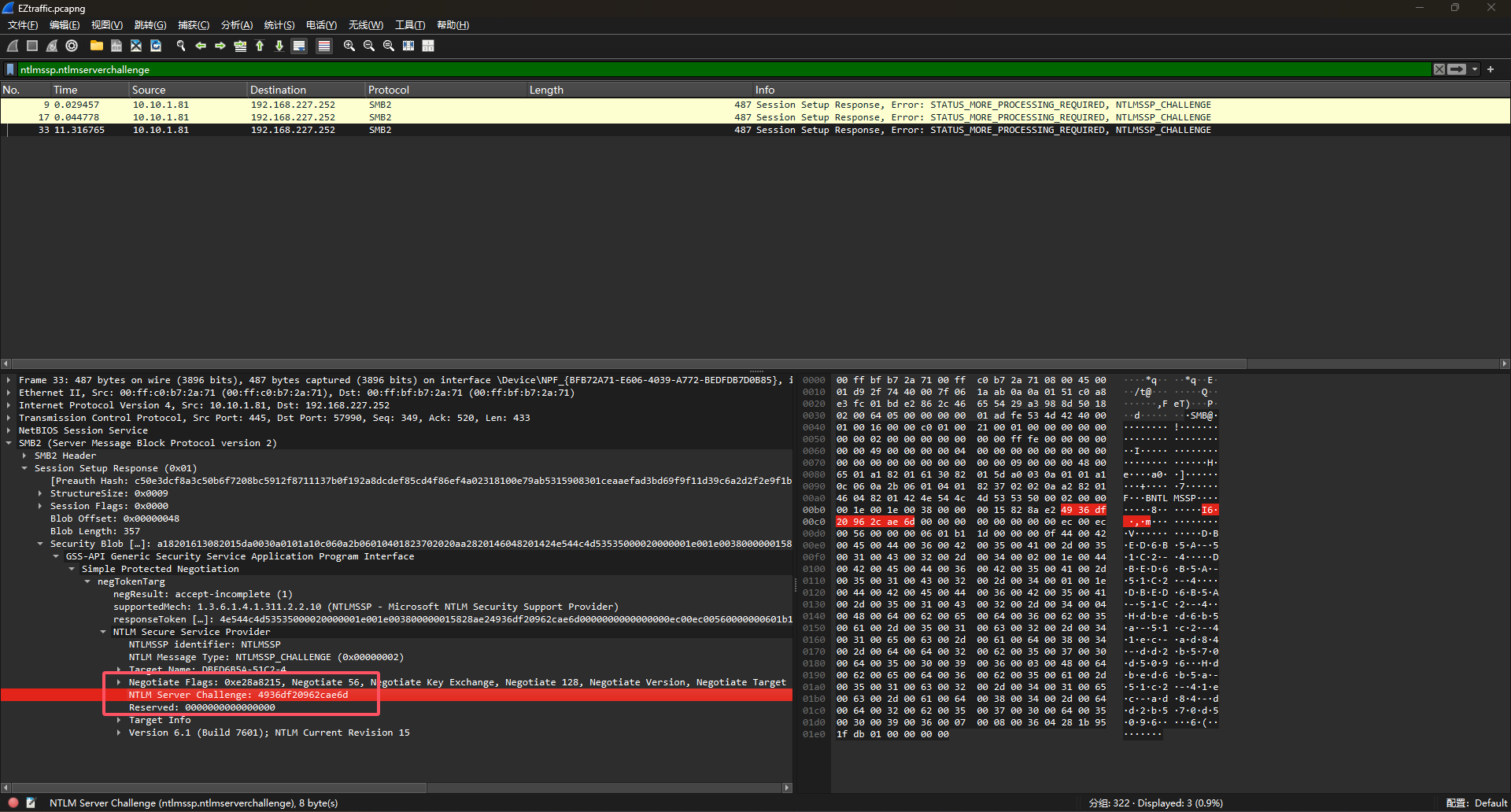Reload this capture file

click(x=156, y=46)
